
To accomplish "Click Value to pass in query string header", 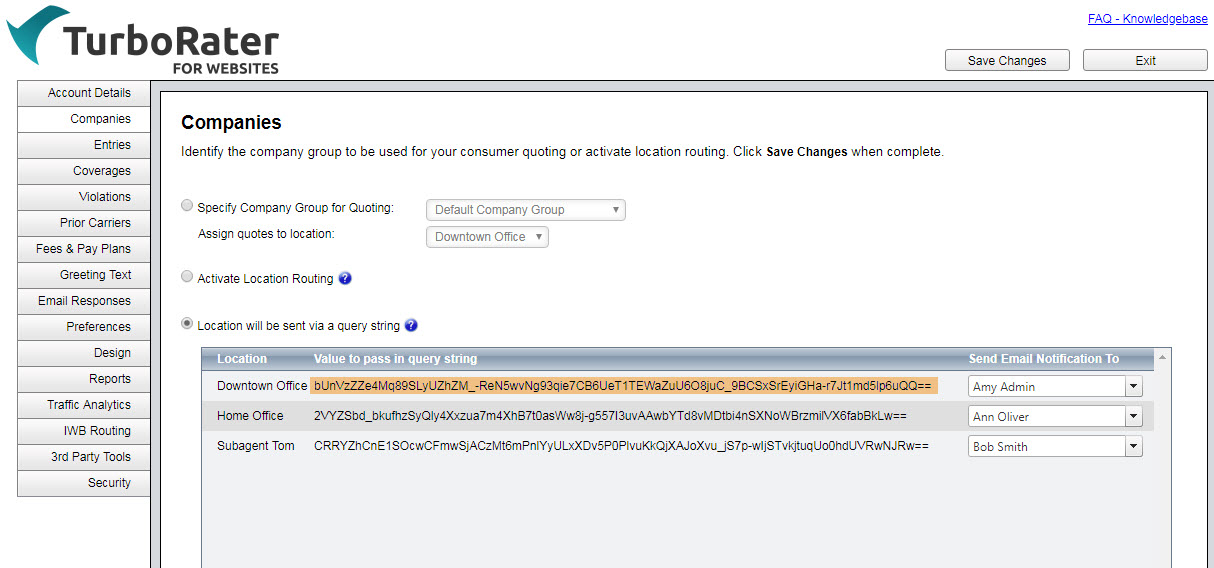I will [x=395, y=359].
